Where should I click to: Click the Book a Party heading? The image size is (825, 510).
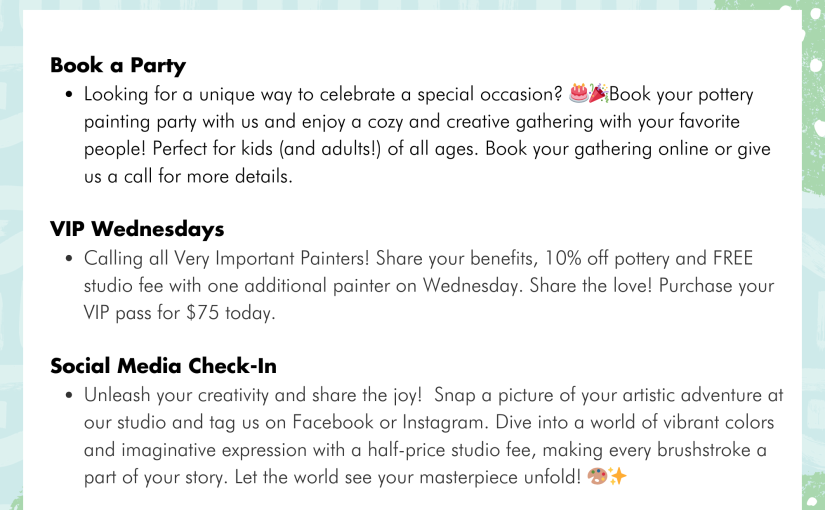tap(118, 65)
